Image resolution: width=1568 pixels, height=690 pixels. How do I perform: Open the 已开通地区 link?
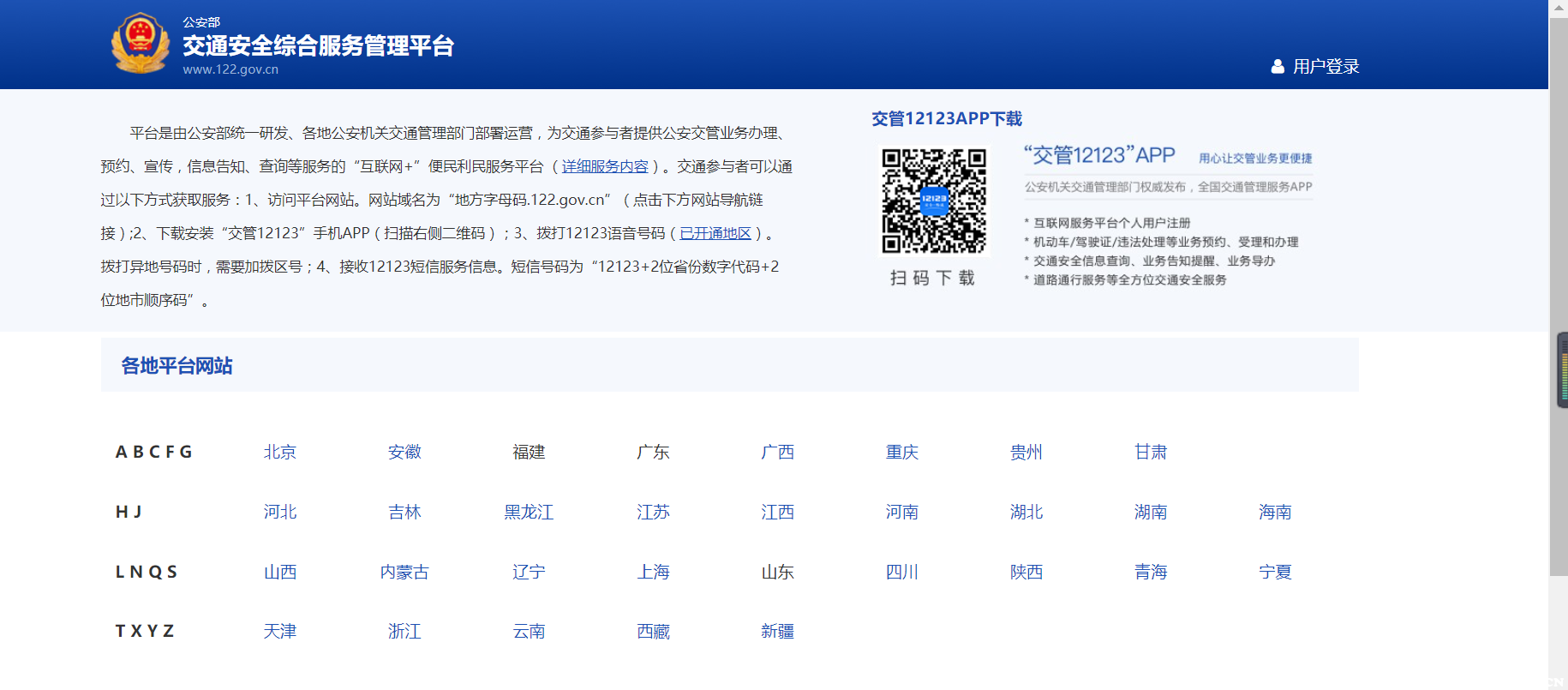tap(715, 233)
